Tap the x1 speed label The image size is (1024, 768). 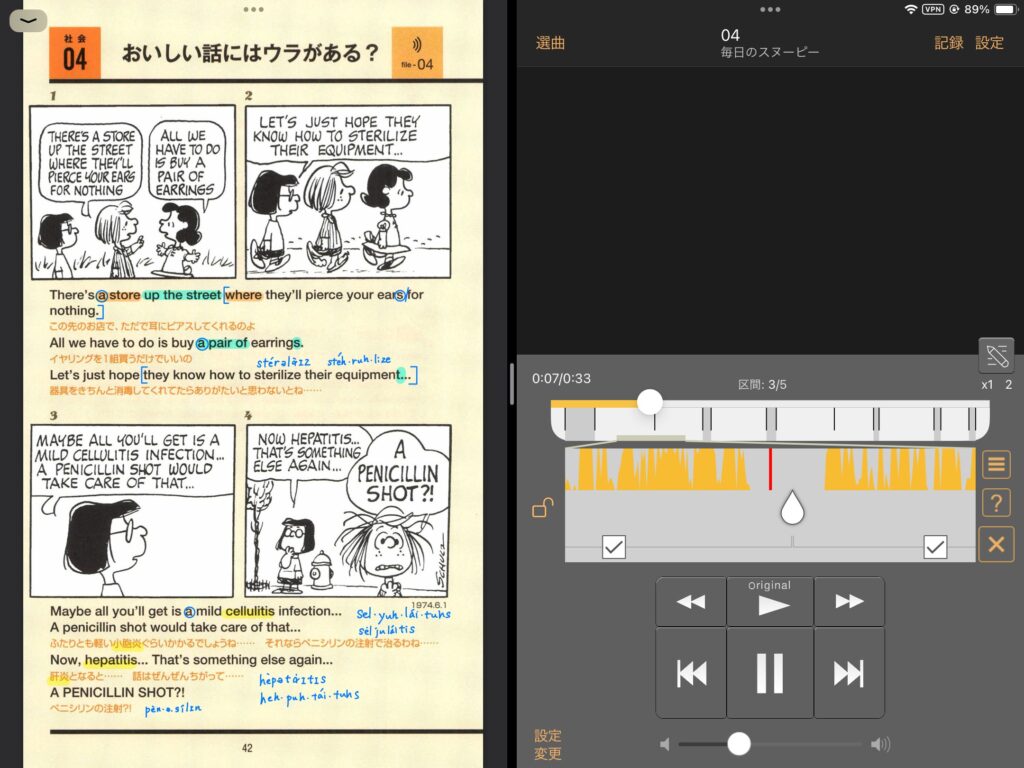987,385
